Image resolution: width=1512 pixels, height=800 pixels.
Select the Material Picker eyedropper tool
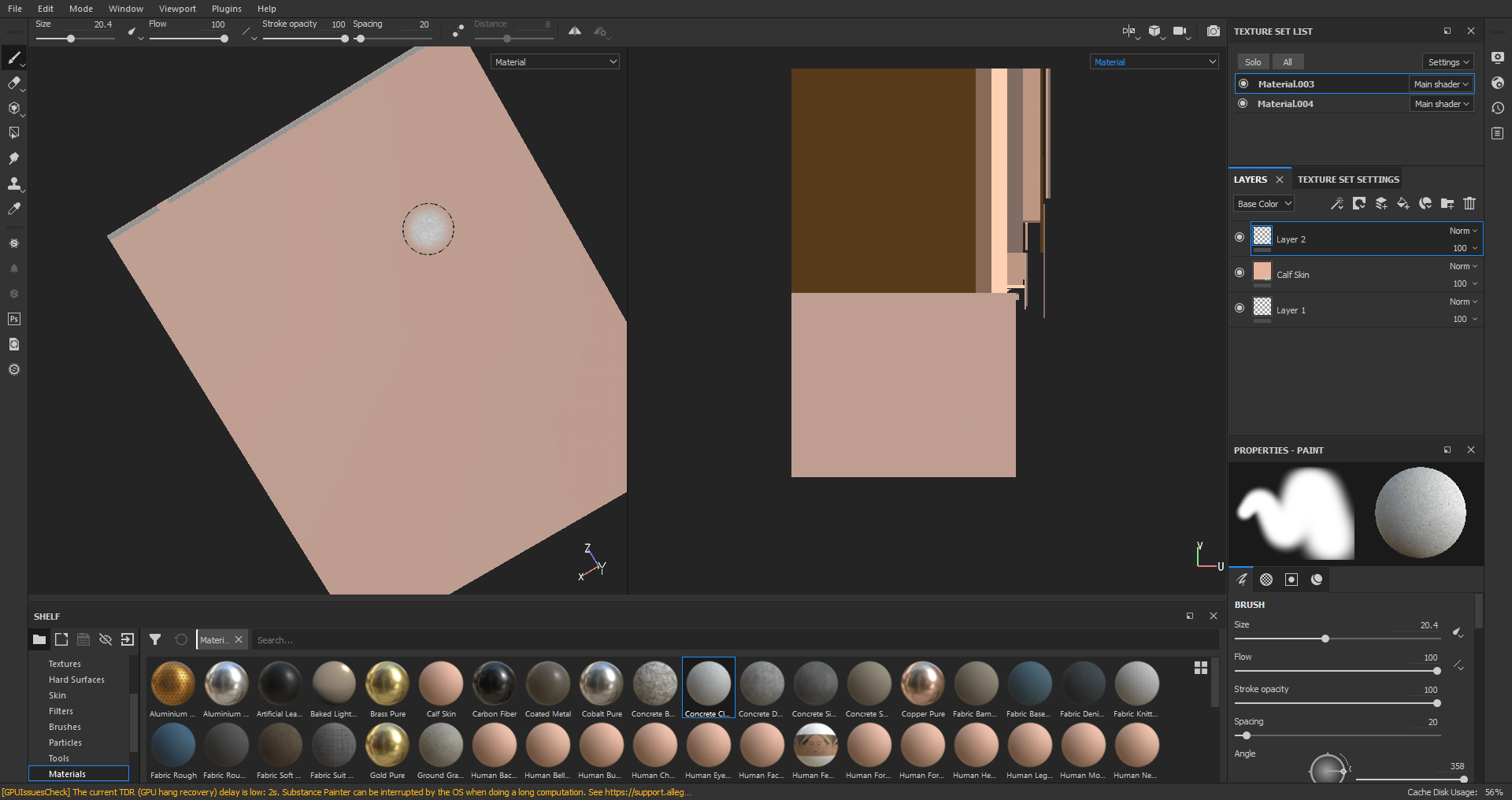pos(14,209)
